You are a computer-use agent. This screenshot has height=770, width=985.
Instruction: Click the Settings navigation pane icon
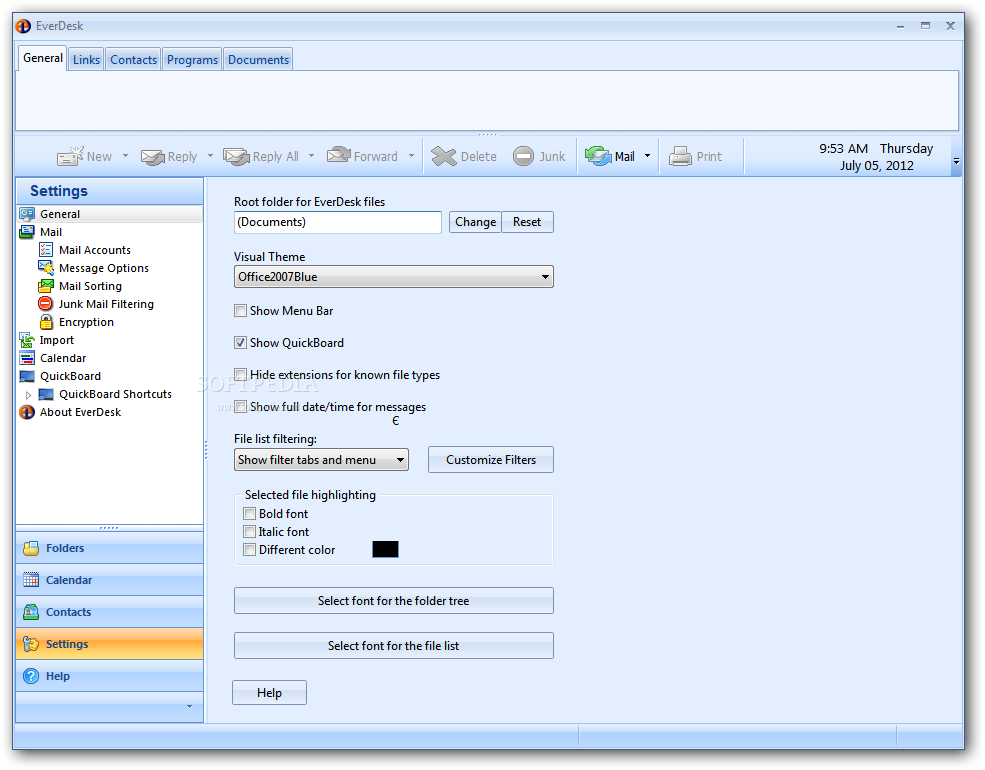click(x=31, y=644)
